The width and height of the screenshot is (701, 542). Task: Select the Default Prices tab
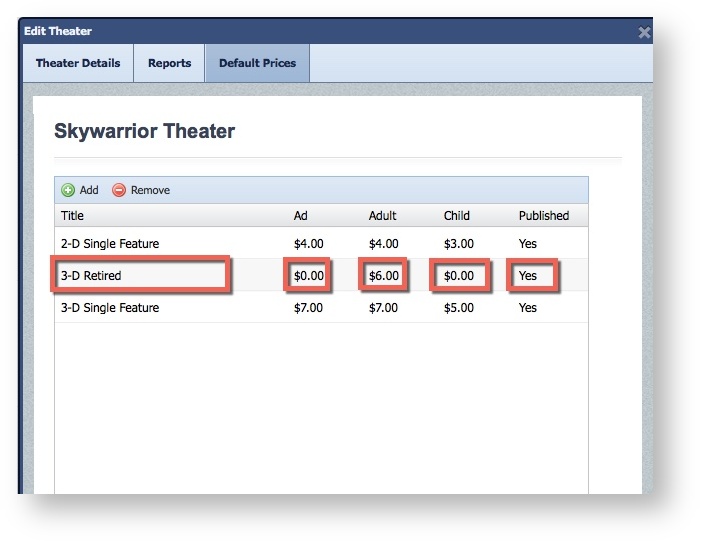257,63
